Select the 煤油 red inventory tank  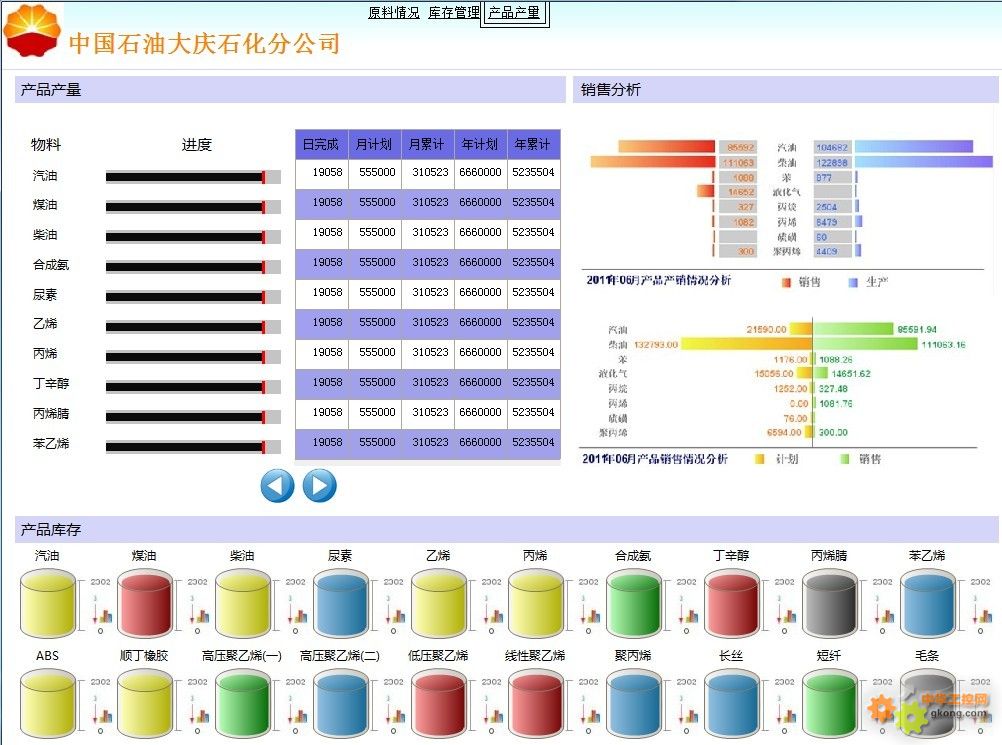point(146,604)
